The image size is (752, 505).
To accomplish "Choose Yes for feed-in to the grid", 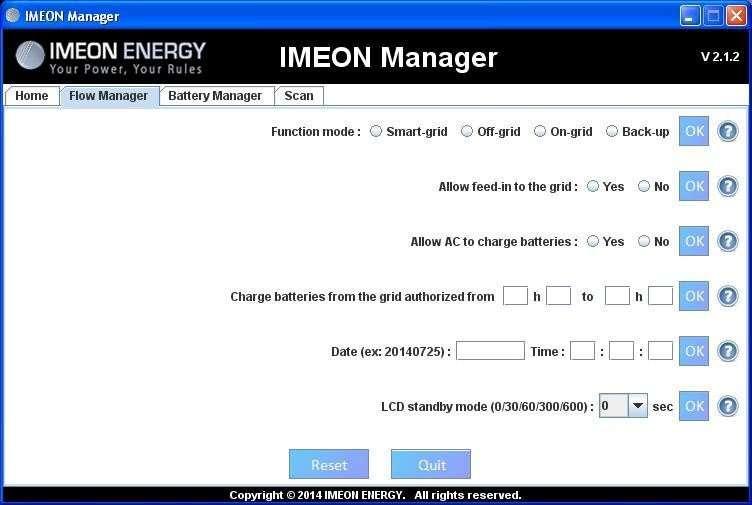I will [593, 186].
